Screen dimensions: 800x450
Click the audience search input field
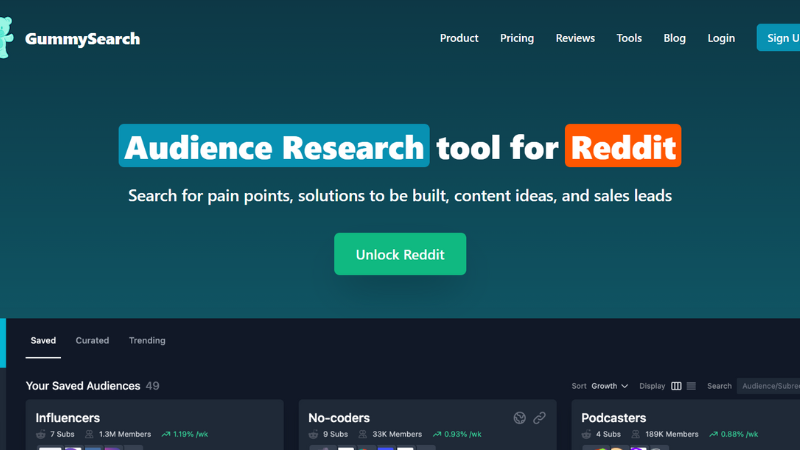click(x=768, y=386)
